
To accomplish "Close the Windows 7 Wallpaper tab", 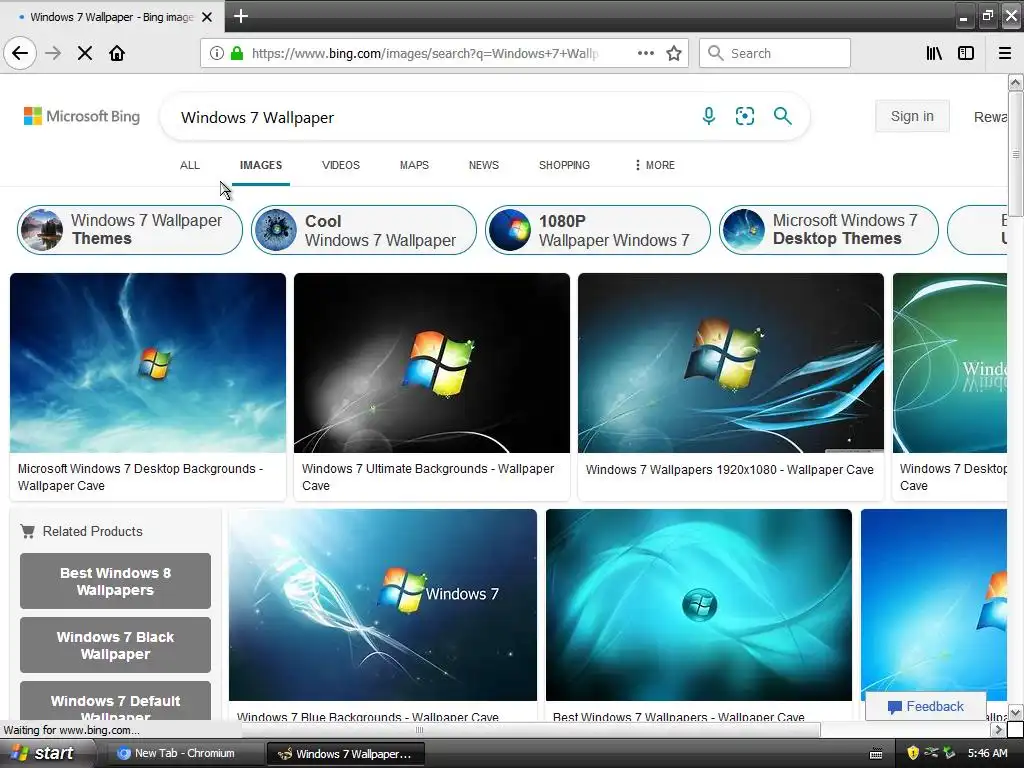I will (207, 17).
